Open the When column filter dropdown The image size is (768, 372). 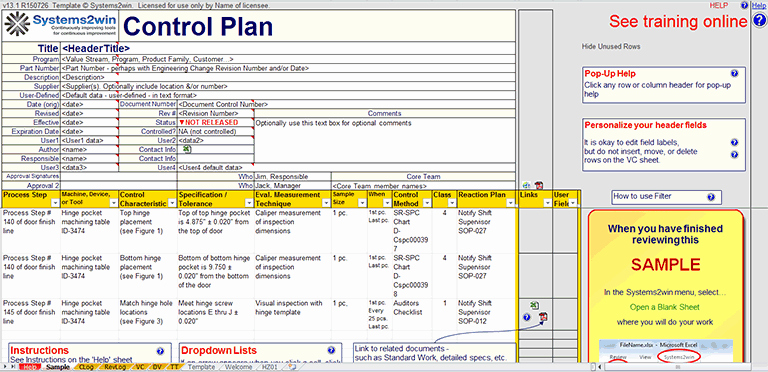(x=387, y=203)
